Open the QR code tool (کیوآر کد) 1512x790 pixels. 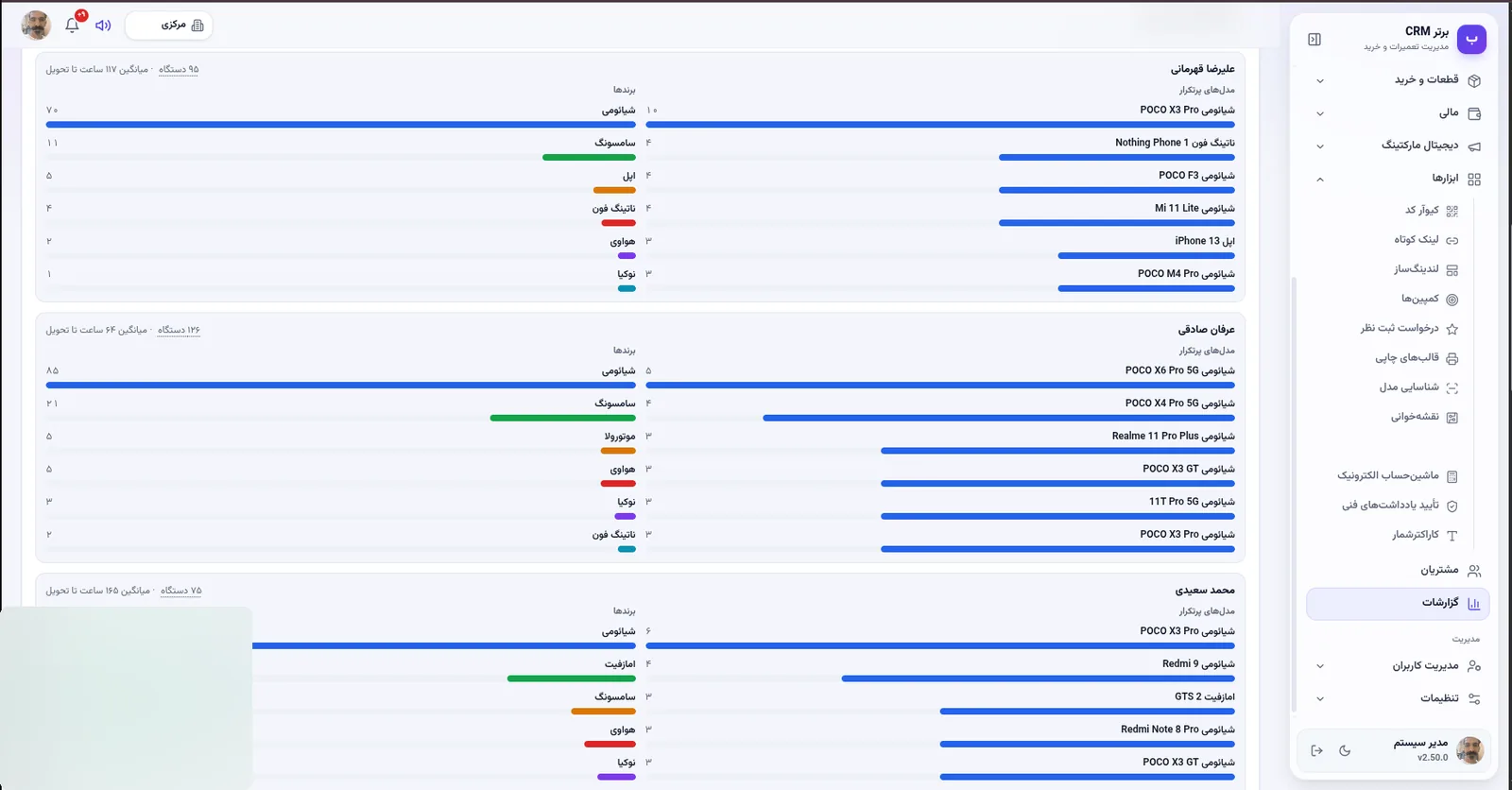[1431, 211]
